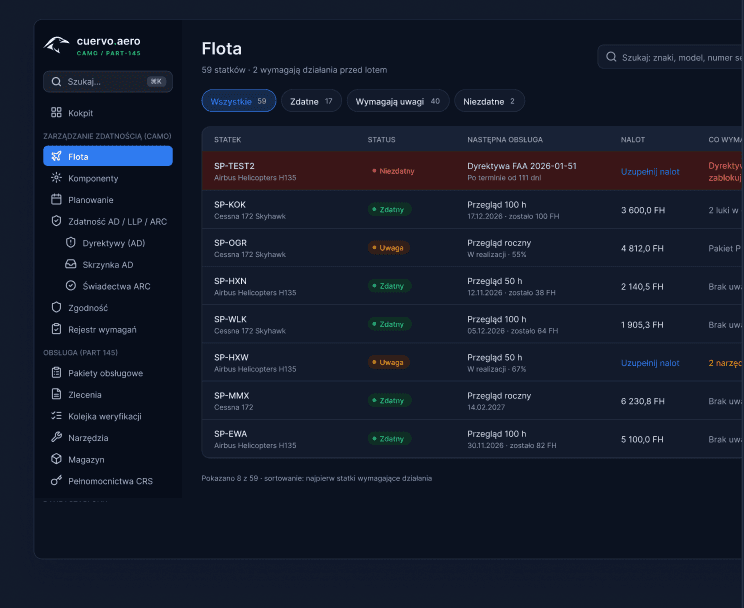Screen dimensions: 744x608
Task: Click the cuervo.aero bird logo
Action: (56, 46)
